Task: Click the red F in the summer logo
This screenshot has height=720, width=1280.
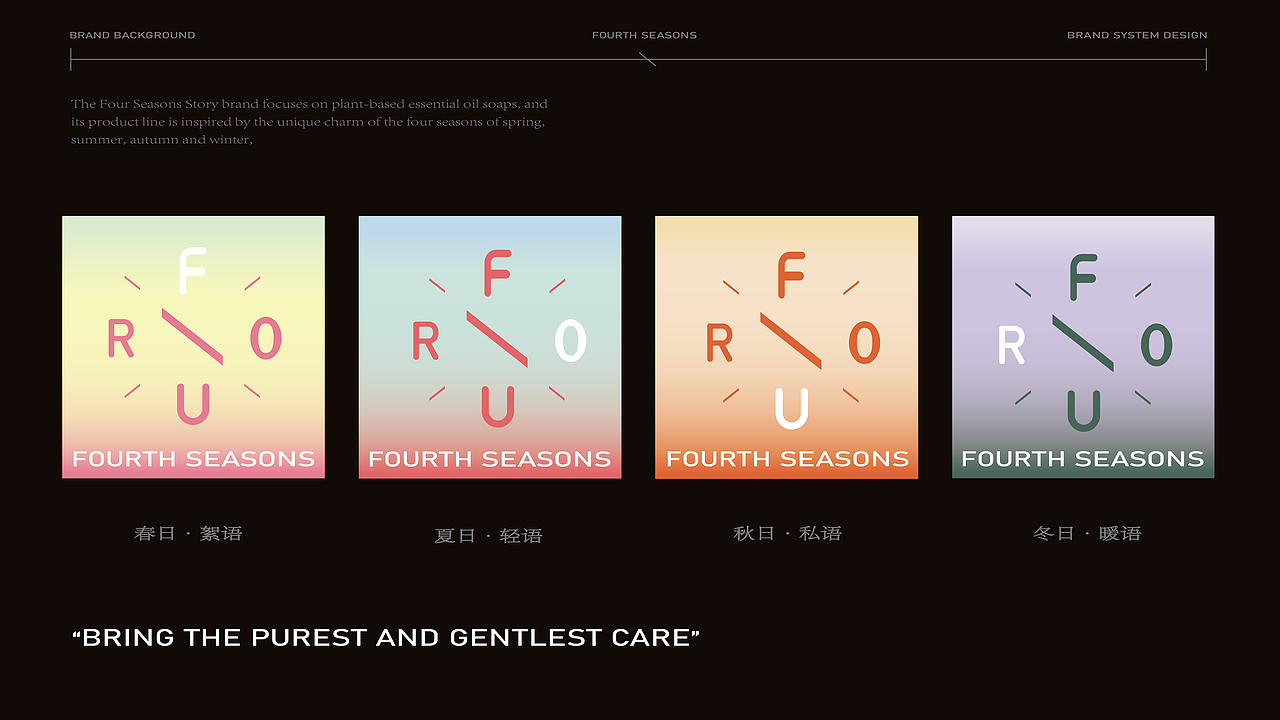Action: (497, 273)
